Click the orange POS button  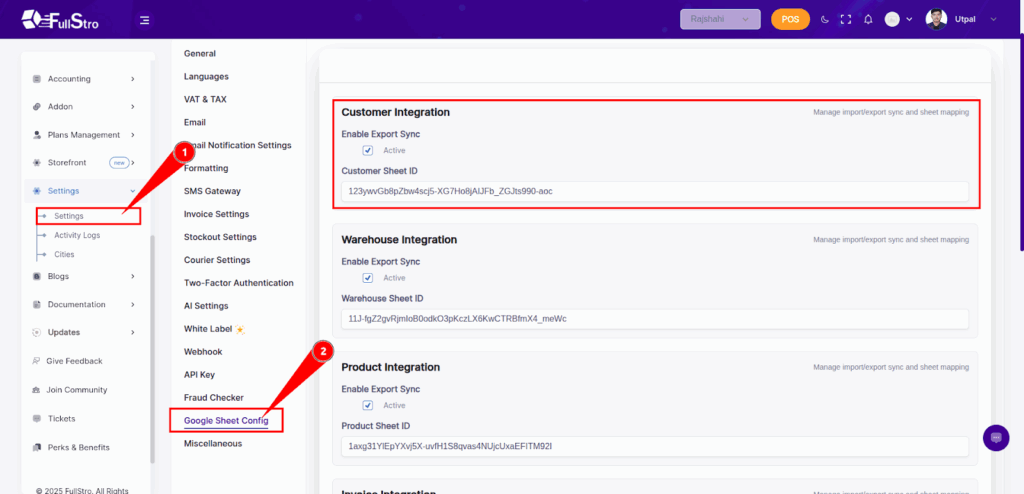point(790,19)
